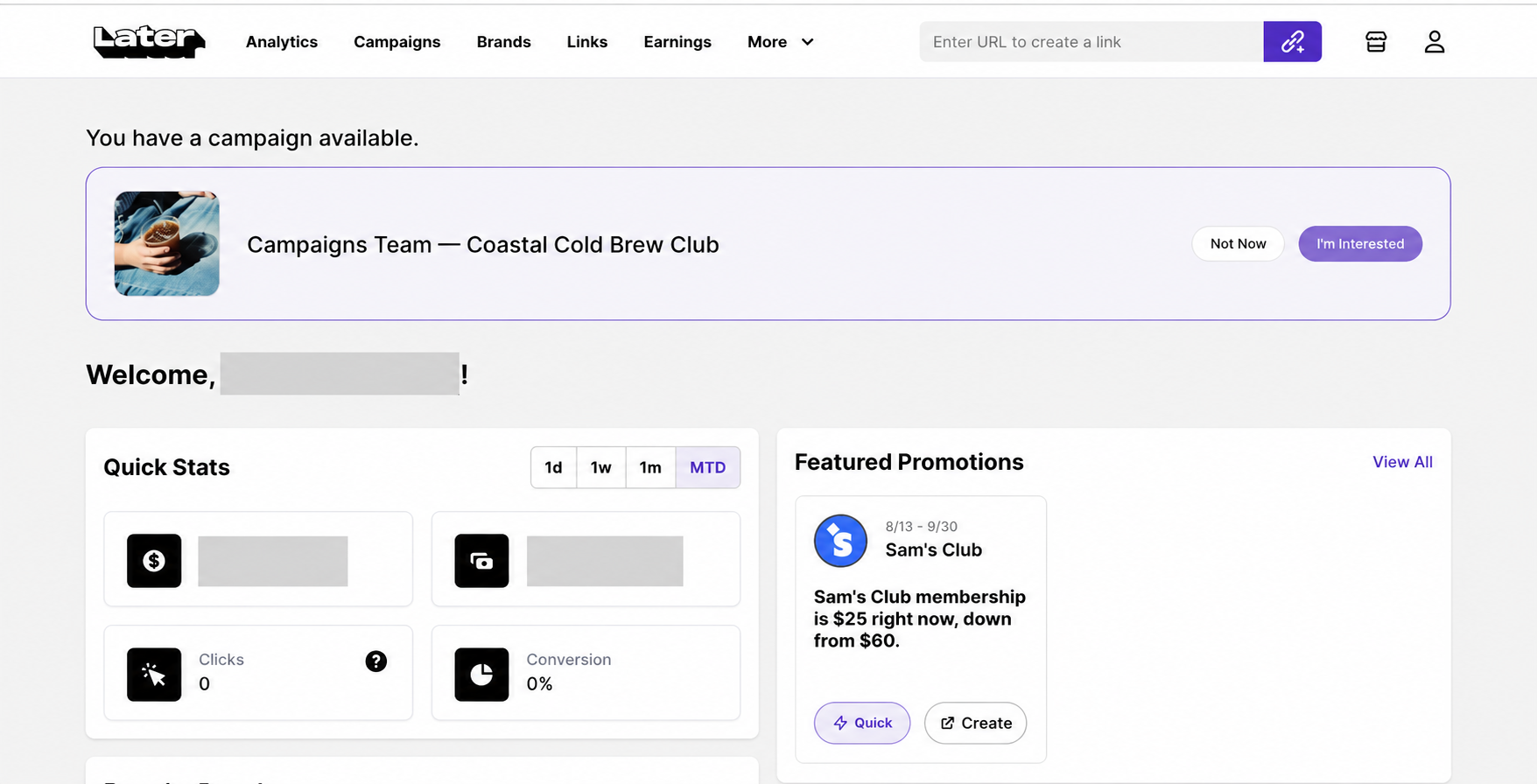Open the Later logo home link
This screenshot has height=784, width=1537.
click(x=149, y=41)
